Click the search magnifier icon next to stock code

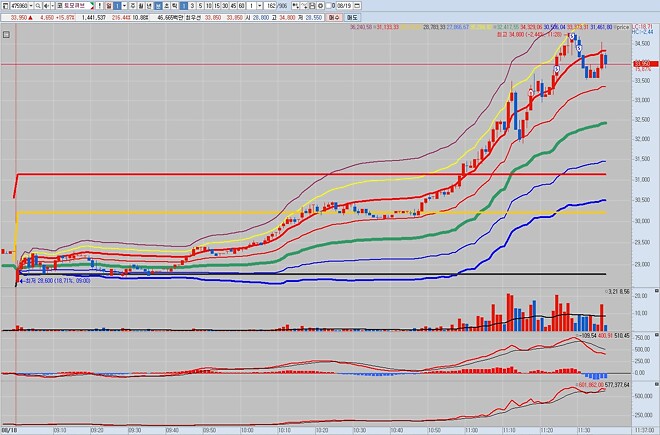pyautogui.click(x=38, y=6)
